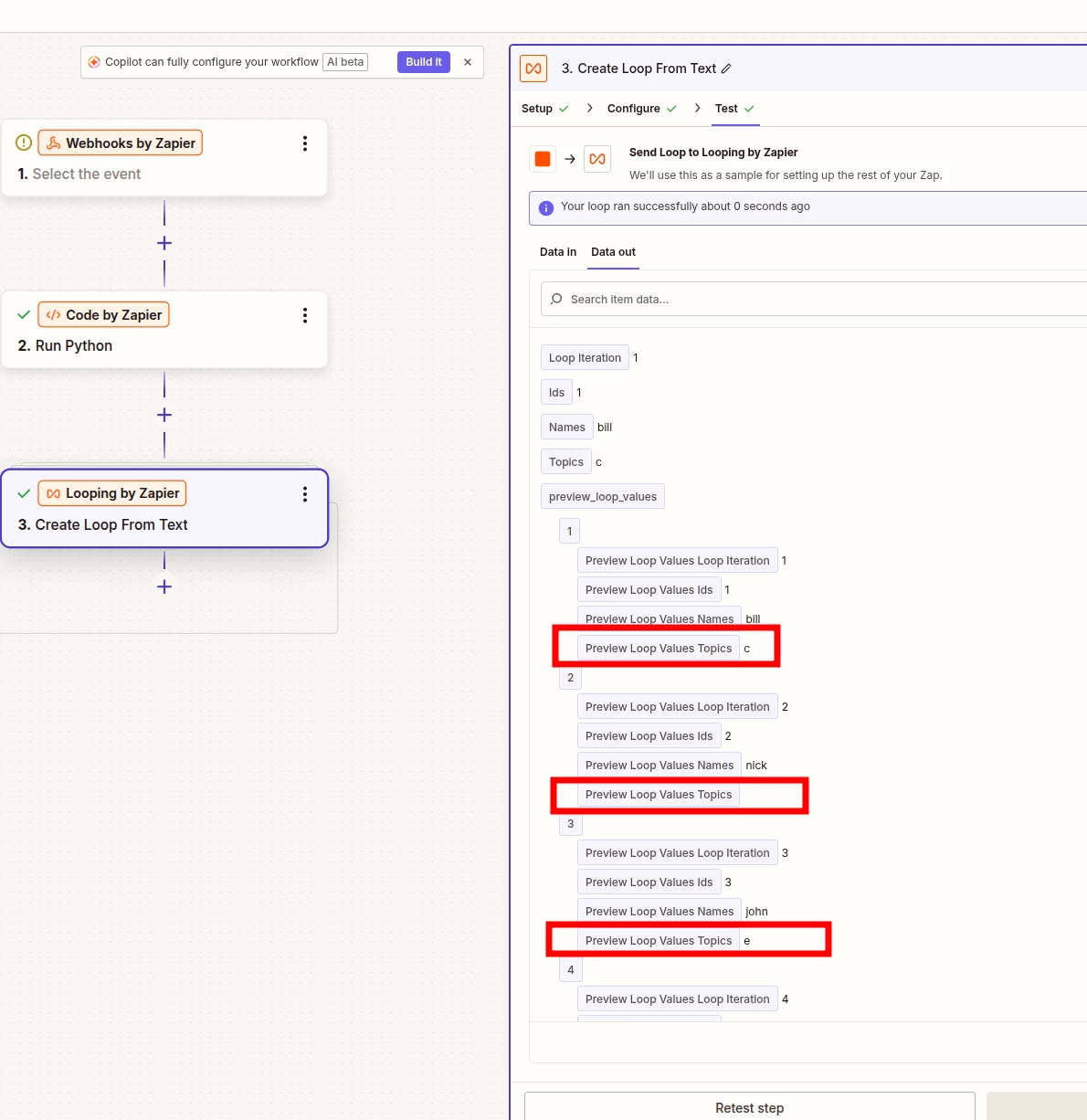The width and height of the screenshot is (1087, 1120).
Task: Select the Webhooks by Zapier app label
Action: 120,143
